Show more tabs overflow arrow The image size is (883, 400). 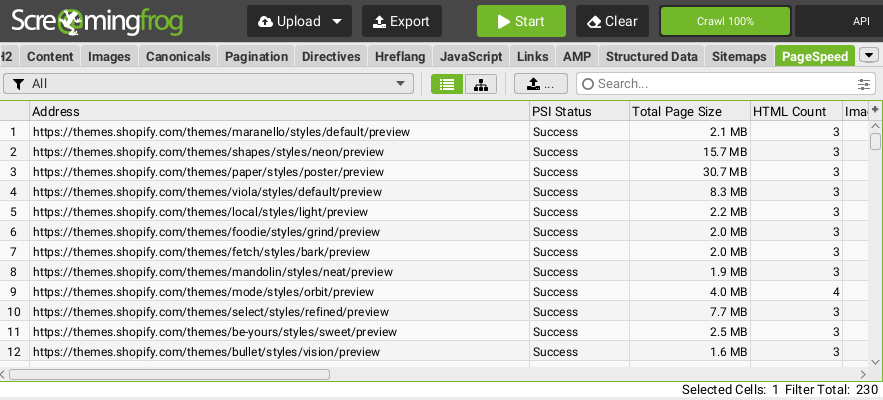tap(868, 56)
